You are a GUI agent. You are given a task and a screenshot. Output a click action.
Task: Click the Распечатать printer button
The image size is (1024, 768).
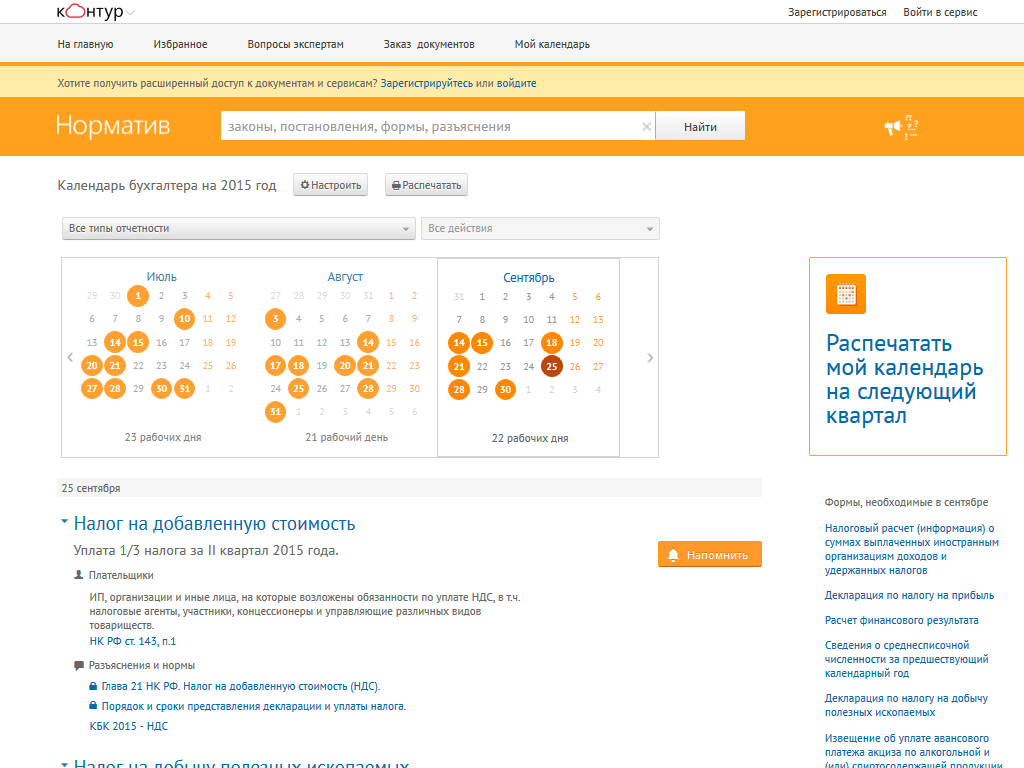(426, 185)
